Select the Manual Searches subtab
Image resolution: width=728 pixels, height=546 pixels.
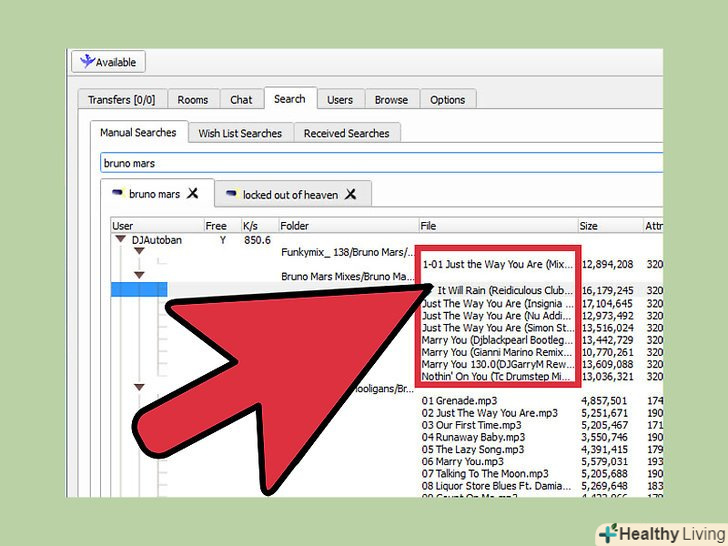coord(138,132)
